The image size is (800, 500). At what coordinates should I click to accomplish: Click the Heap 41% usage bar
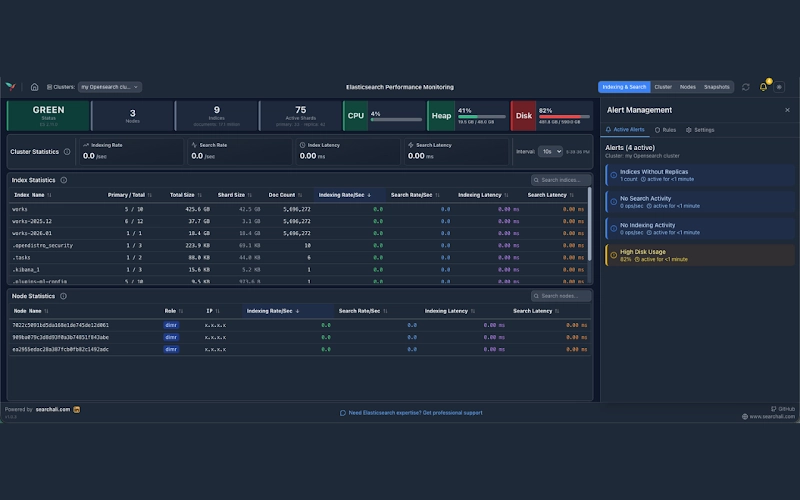coord(482,117)
